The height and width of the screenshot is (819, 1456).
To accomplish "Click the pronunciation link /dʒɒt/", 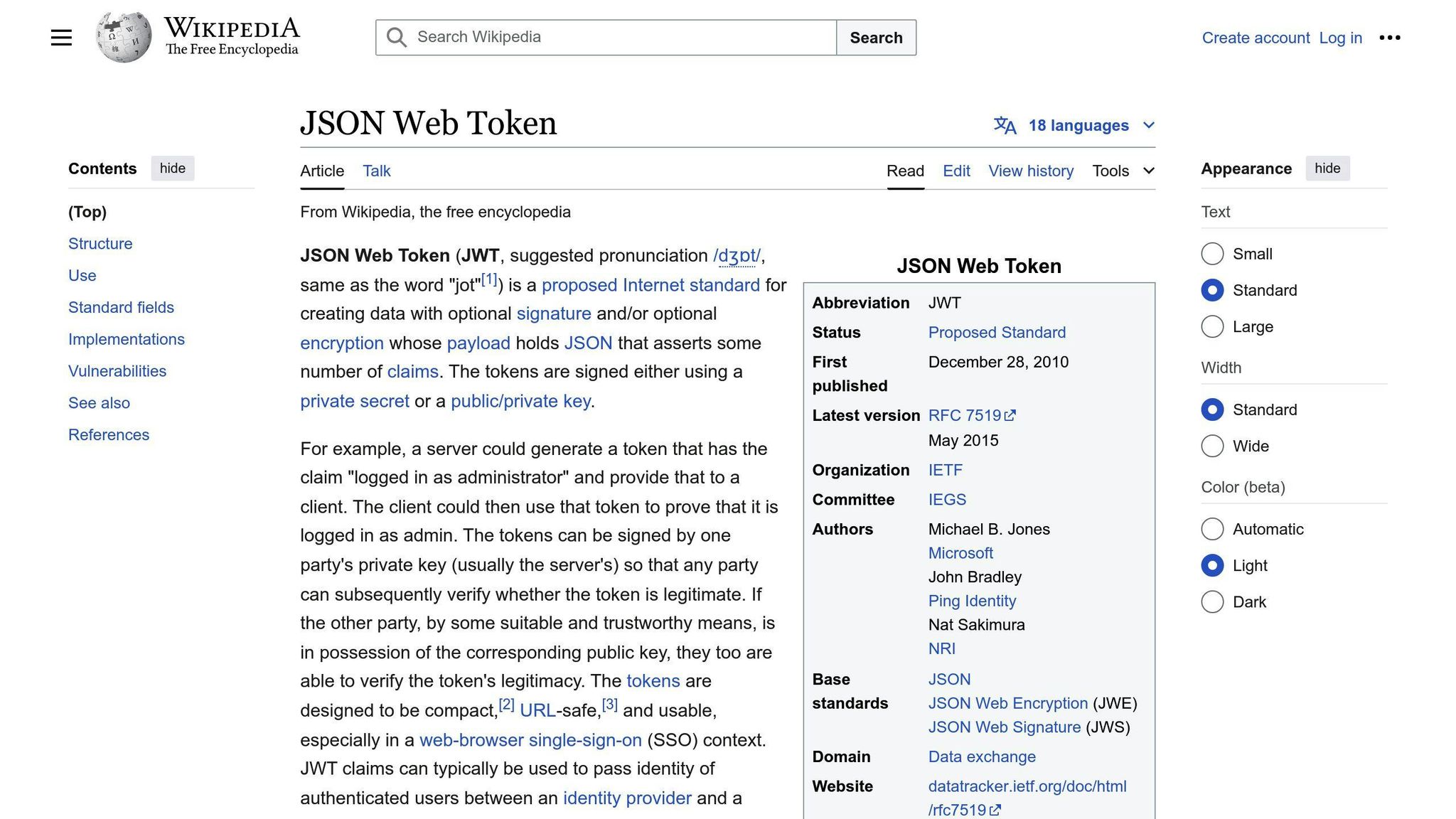I will [737, 255].
